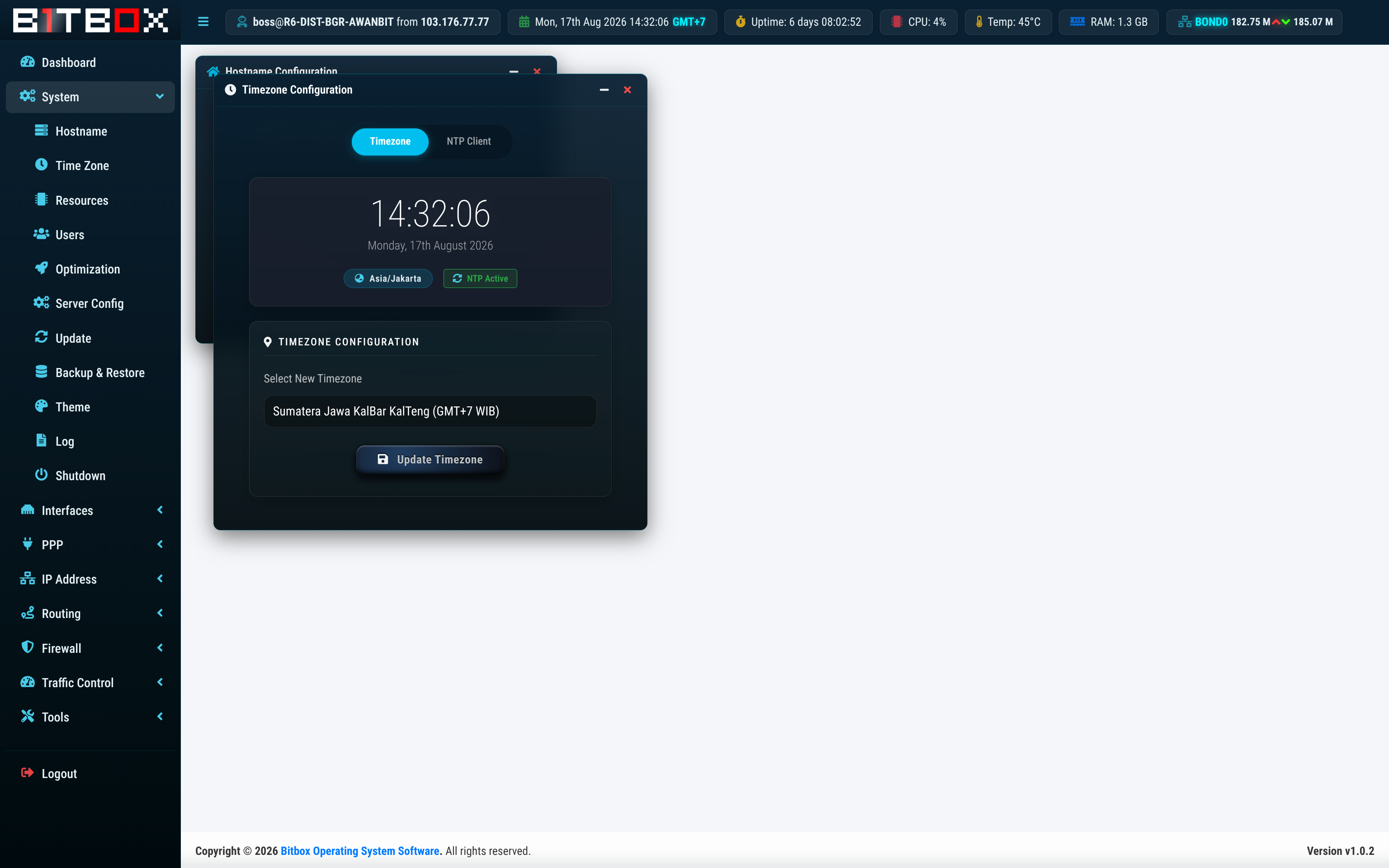This screenshot has height=868, width=1389.
Task: Expand the Tools menu
Action: click(90, 717)
